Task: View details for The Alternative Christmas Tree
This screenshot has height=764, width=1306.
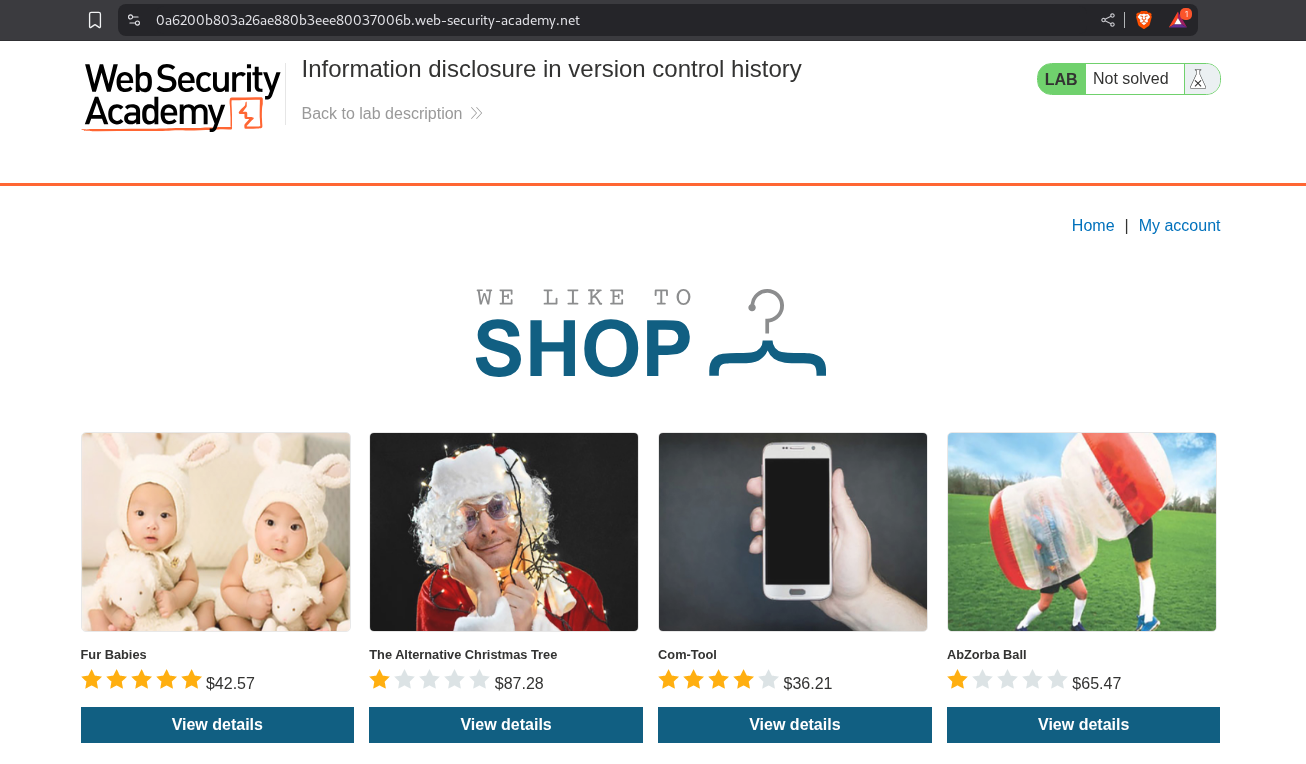Action: click(506, 725)
